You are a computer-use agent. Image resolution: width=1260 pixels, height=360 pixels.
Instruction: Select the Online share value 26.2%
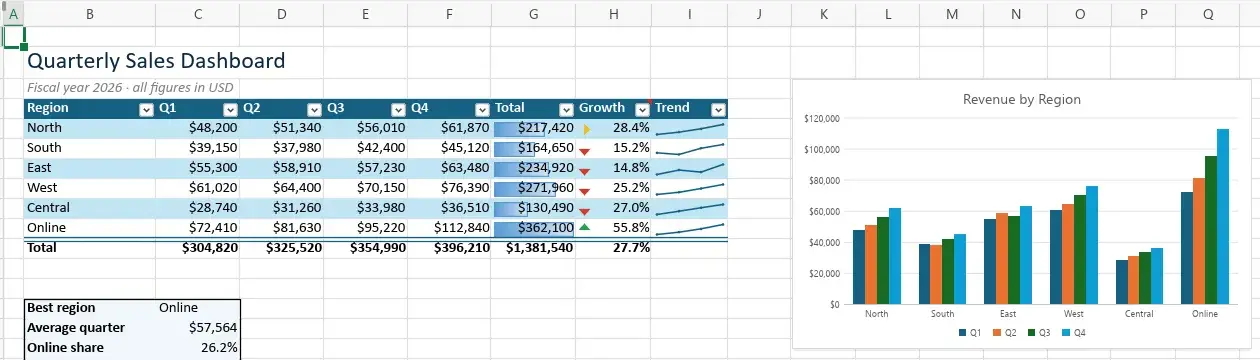(x=198, y=348)
